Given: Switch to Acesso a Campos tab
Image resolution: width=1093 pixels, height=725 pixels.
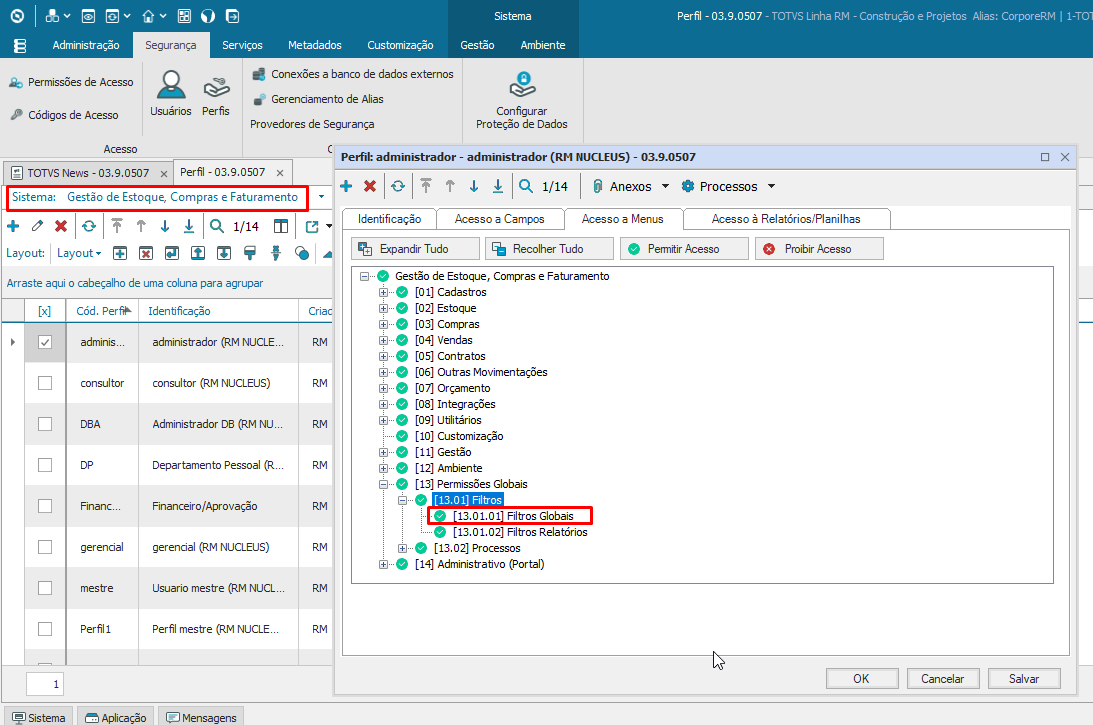Looking at the screenshot, I should [x=500, y=219].
